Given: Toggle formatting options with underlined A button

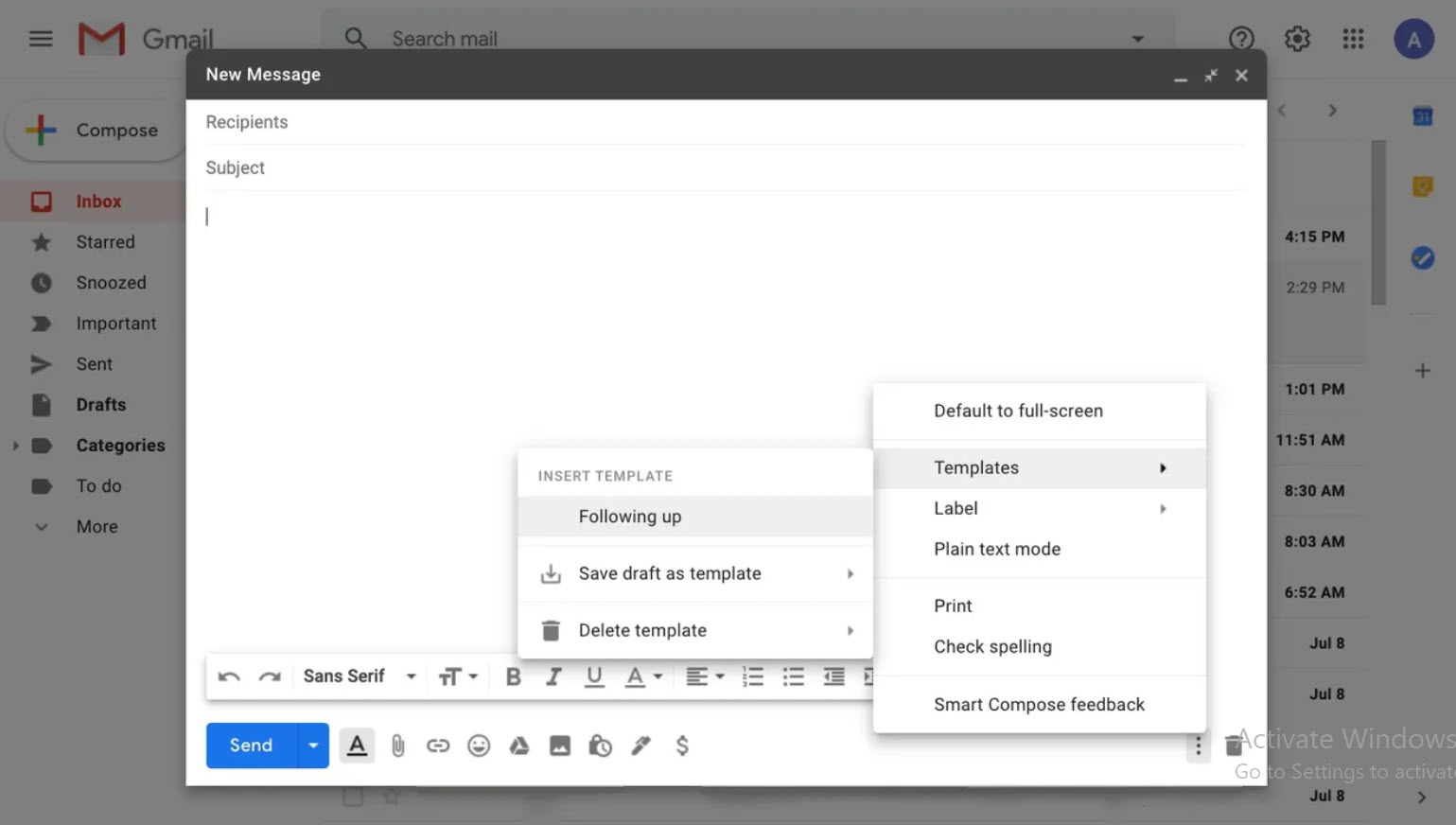Looking at the screenshot, I should (357, 746).
